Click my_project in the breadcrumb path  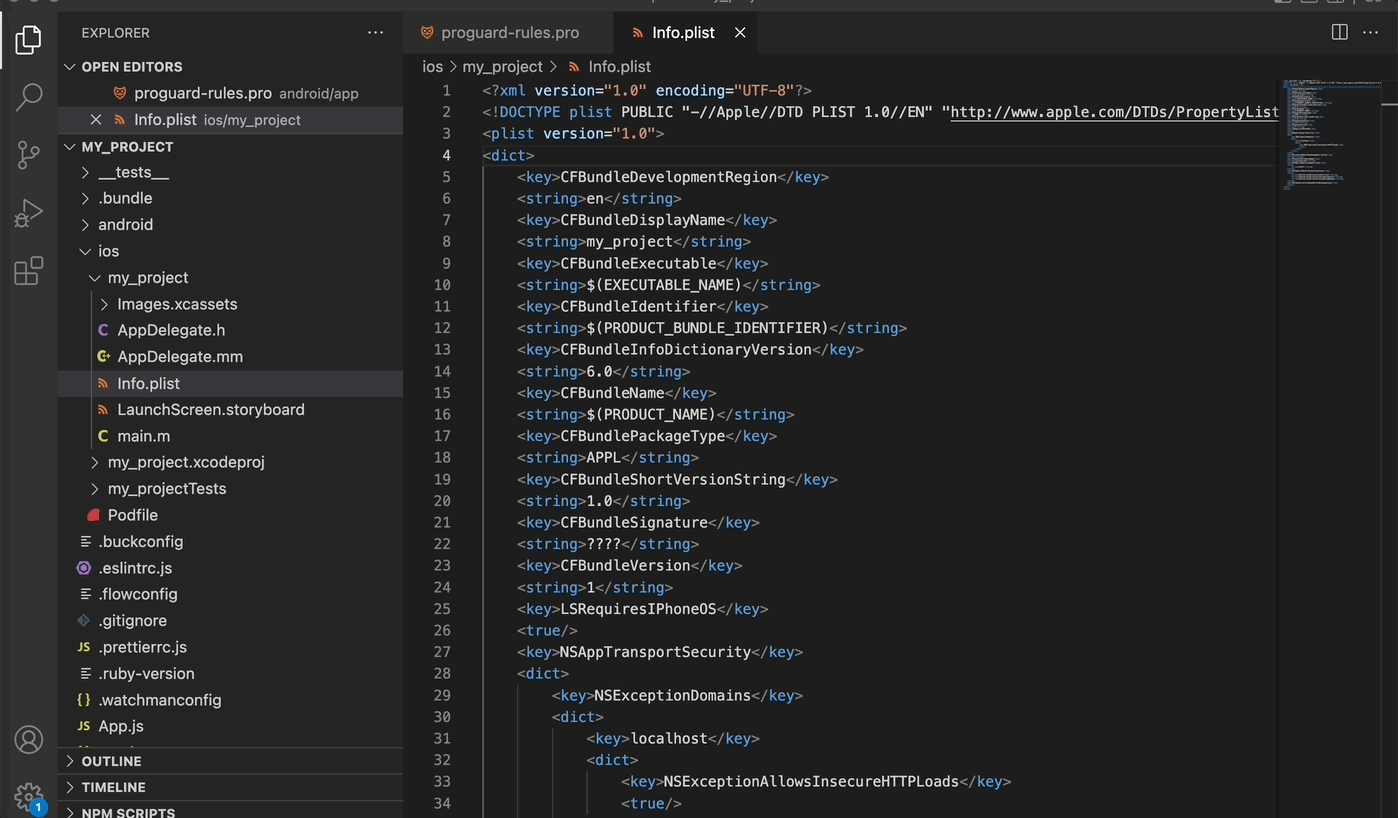[x=502, y=67]
